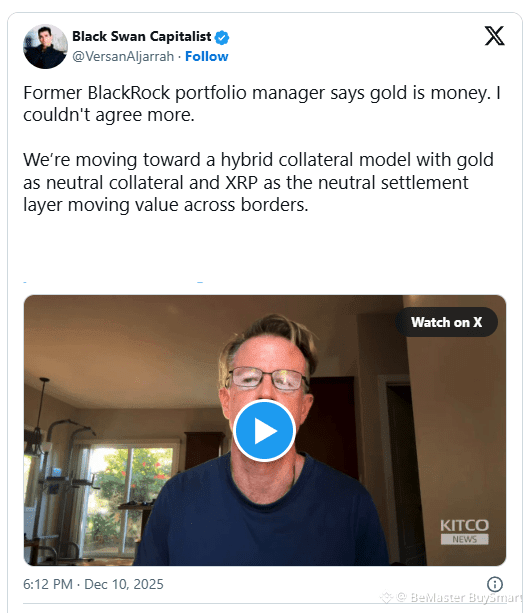Image resolution: width=530 pixels, height=613 pixels.
Task: Click the NEWS badge under Kitco logo
Action: point(464,540)
